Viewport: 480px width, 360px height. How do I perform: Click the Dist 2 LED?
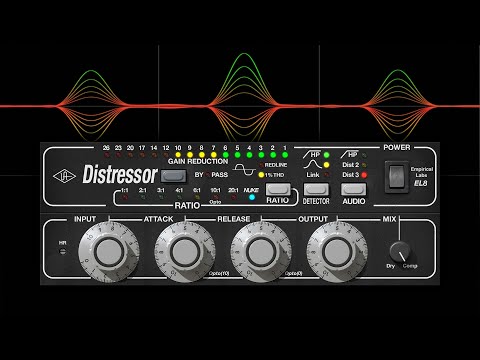pyautogui.click(x=364, y=165)
